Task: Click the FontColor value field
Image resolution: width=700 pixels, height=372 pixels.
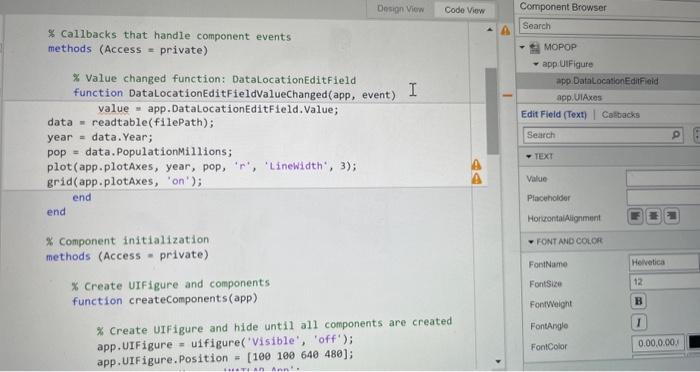Action: (658, 343)
